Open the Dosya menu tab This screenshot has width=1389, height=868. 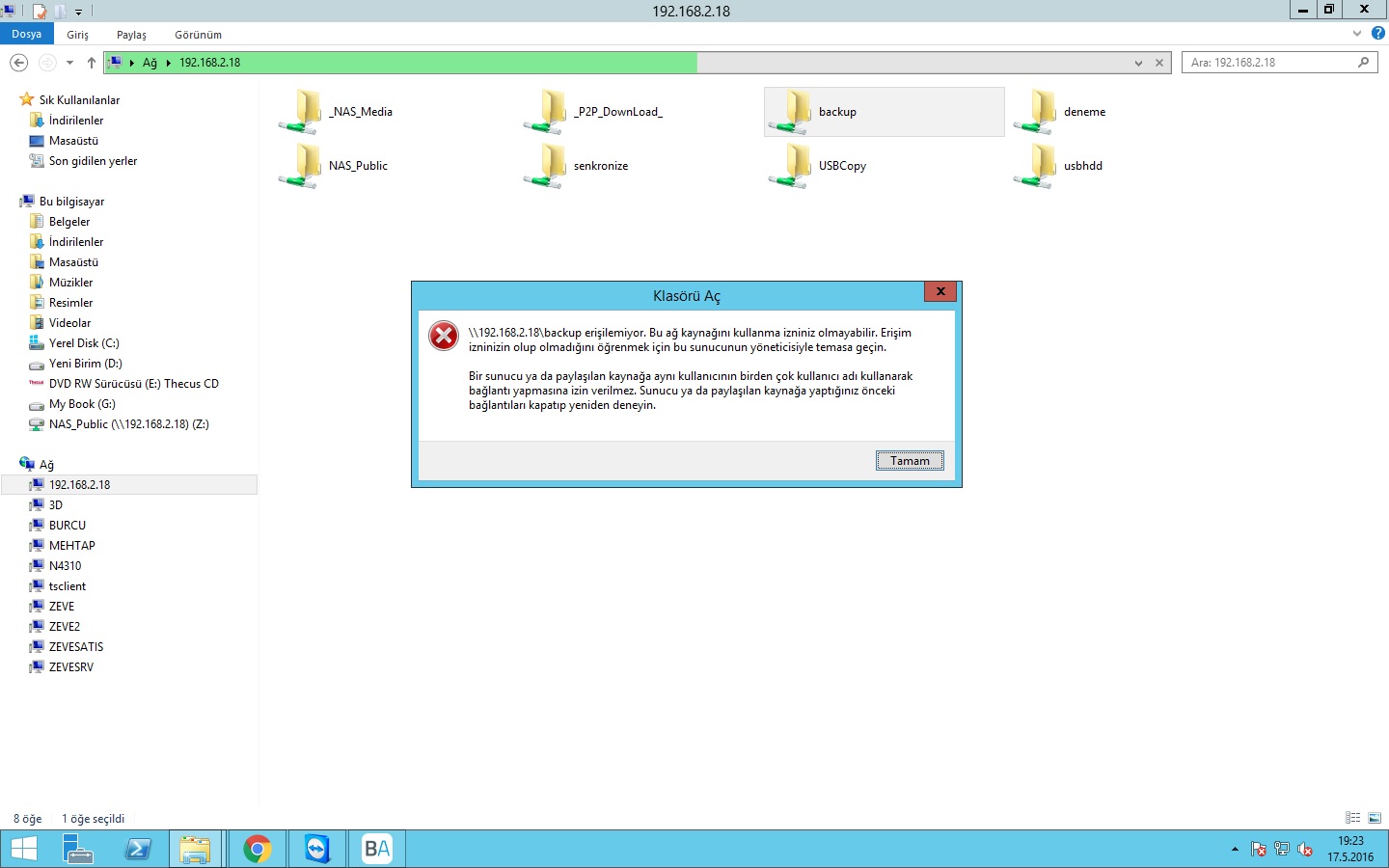point(27,34)
